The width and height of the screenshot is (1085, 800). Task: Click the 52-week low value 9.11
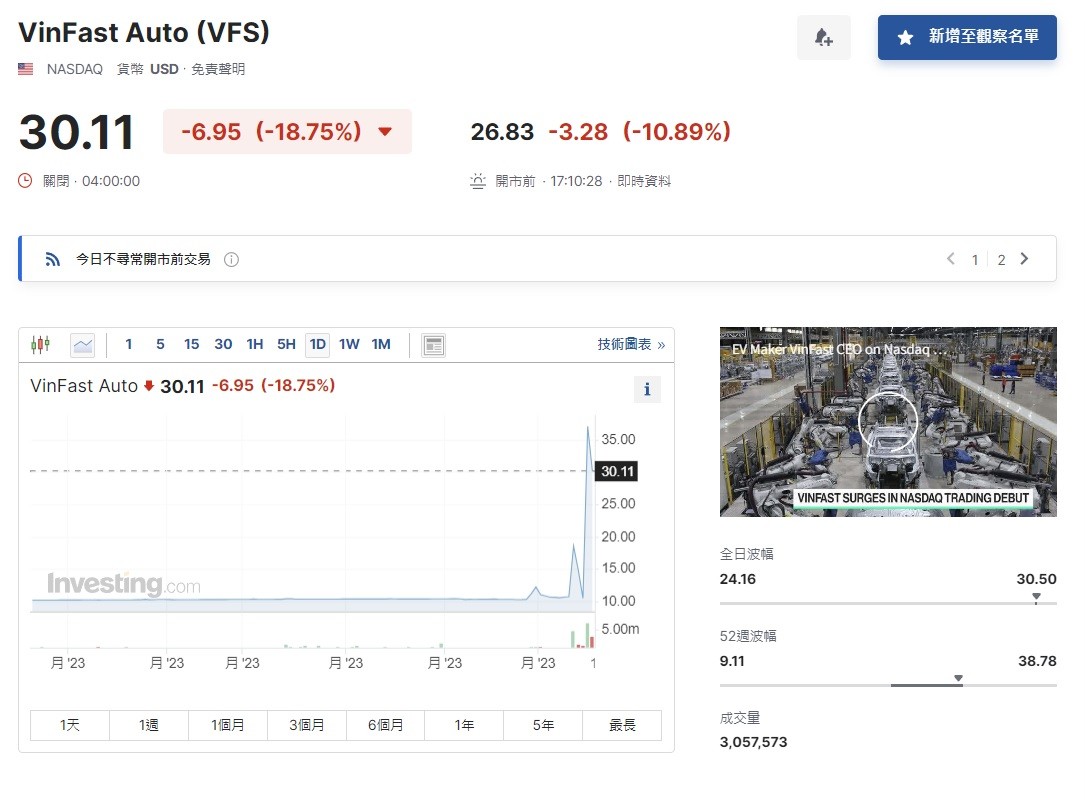pos(732,662)
